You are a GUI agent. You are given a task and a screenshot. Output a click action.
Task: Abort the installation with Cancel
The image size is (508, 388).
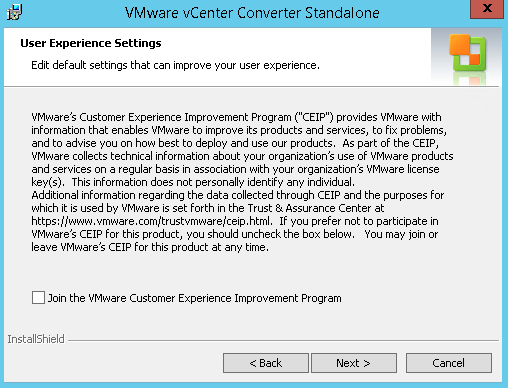[x=449, y=363]
